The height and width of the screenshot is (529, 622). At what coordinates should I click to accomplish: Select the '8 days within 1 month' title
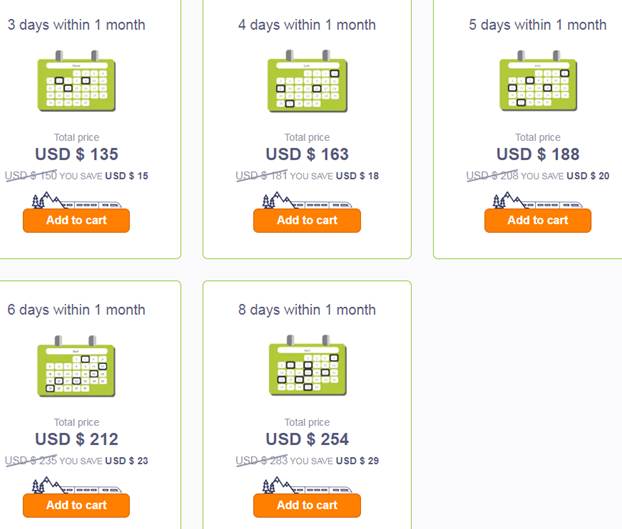click(x=307, y=310)
